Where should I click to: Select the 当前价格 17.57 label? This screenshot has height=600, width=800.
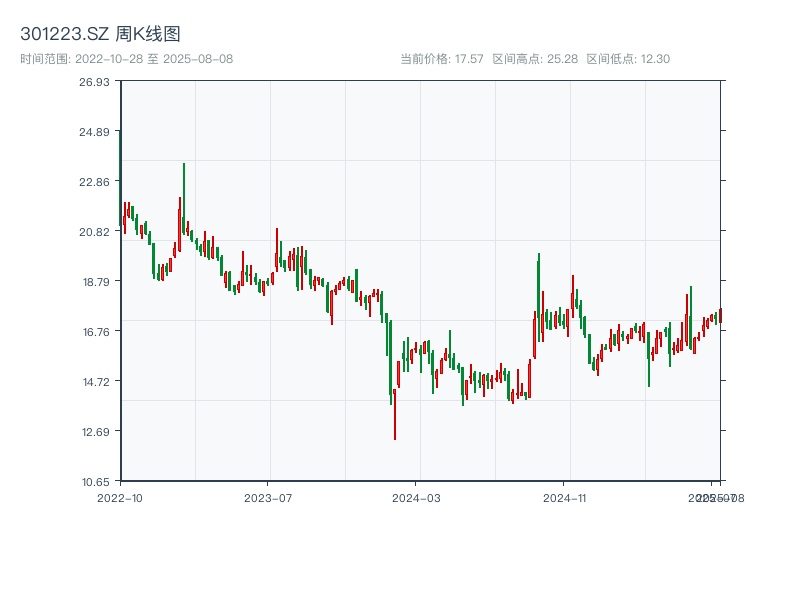(x=441, y=59)
